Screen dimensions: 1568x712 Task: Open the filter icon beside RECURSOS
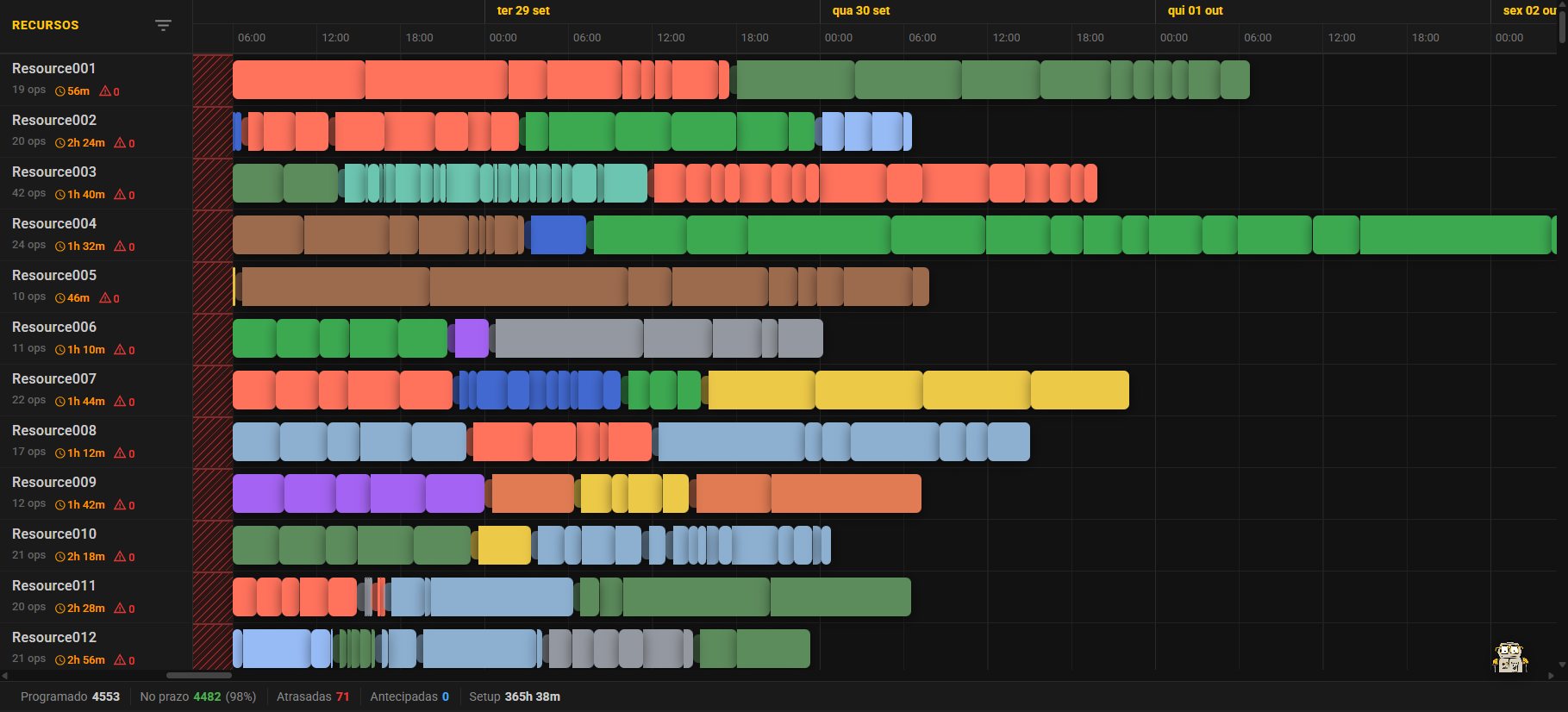163,25
